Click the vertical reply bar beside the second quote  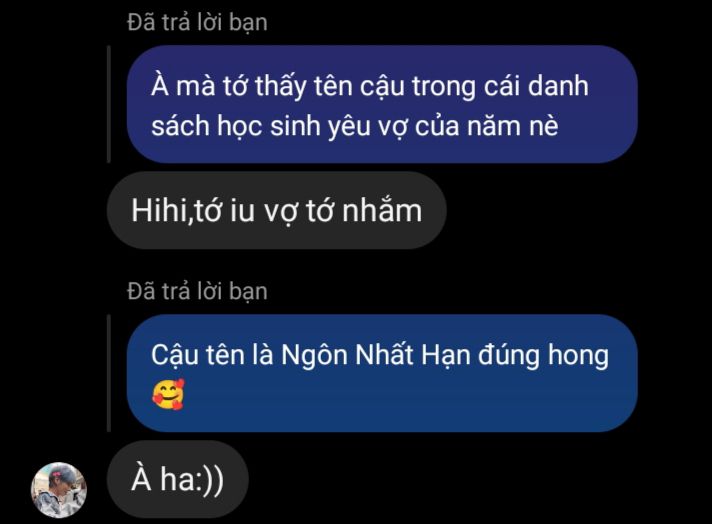(x=109, y=373)
